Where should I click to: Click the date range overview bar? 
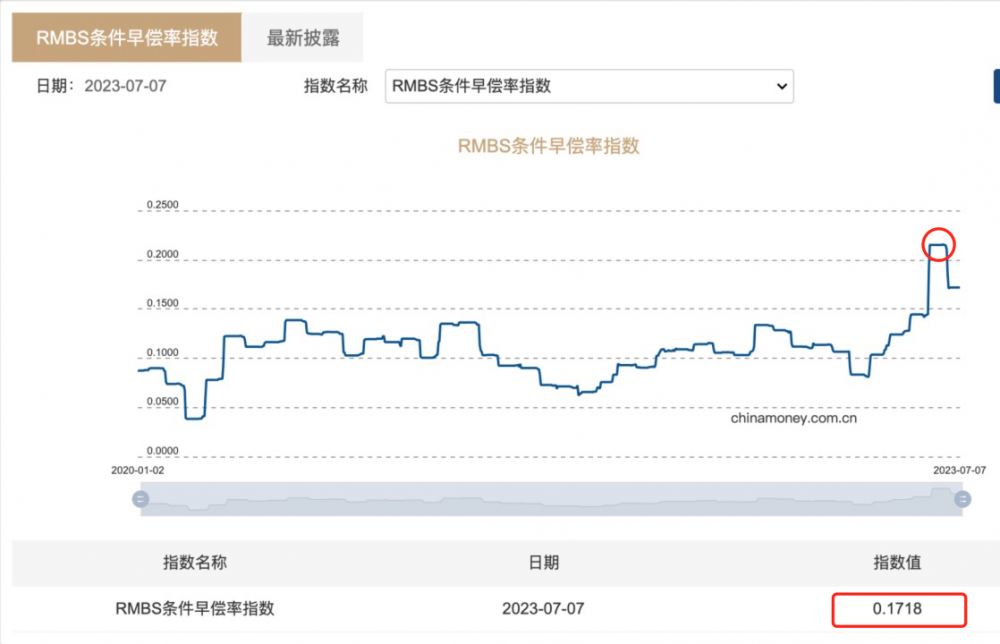click(x=552, y=499)
